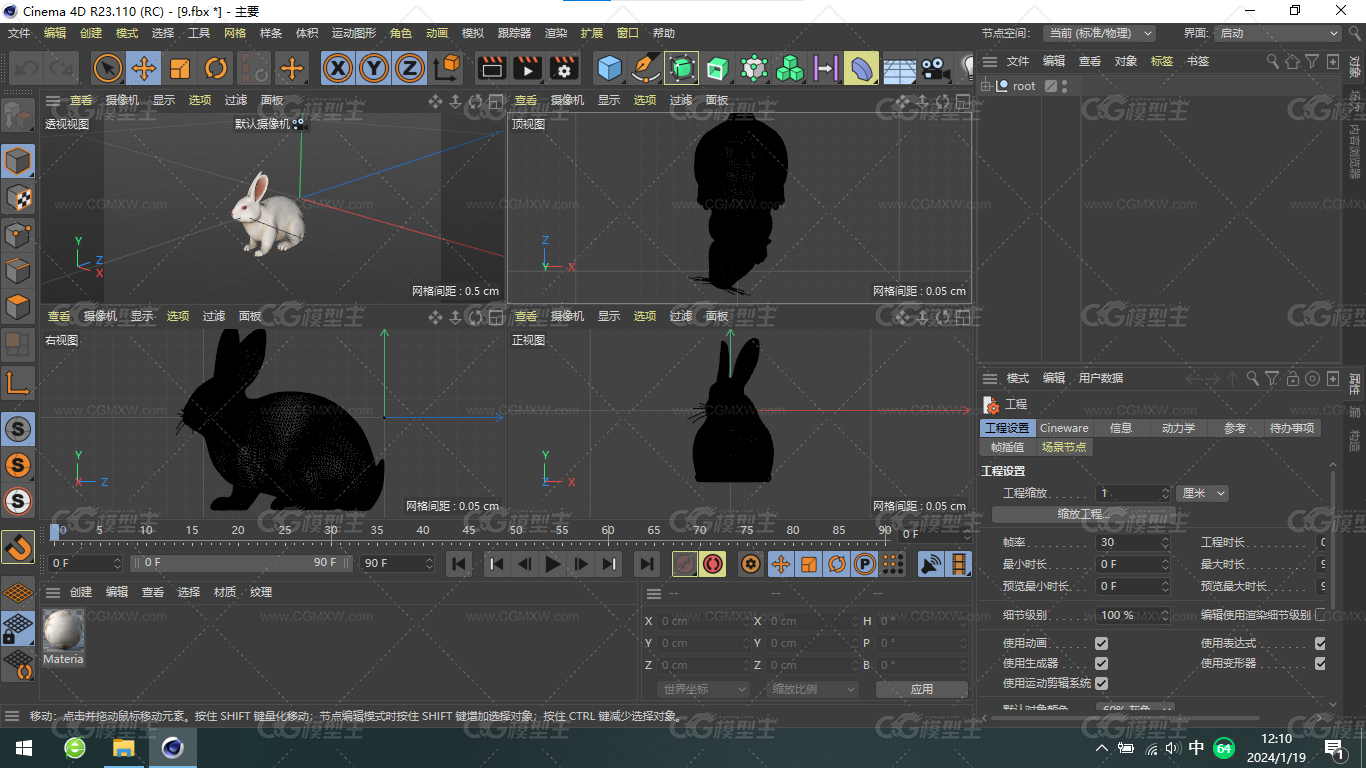Click the 缩放工程... button
Screen dimensions: 1366x768
click(x=1083, y=514)
